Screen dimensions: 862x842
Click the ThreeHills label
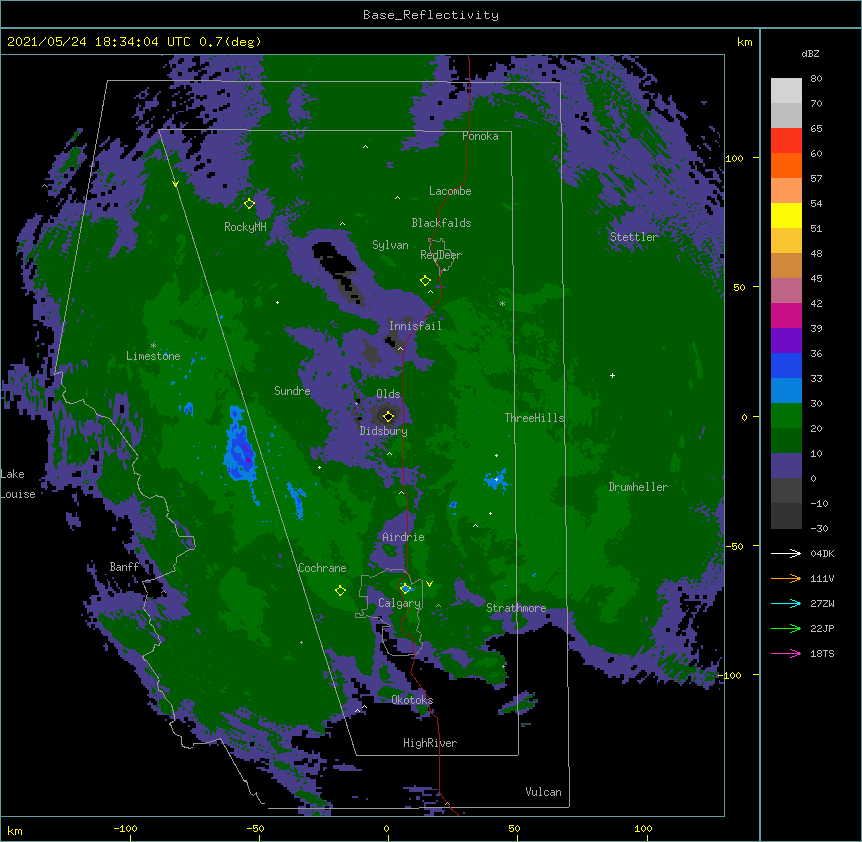click(x=534, y=418)
